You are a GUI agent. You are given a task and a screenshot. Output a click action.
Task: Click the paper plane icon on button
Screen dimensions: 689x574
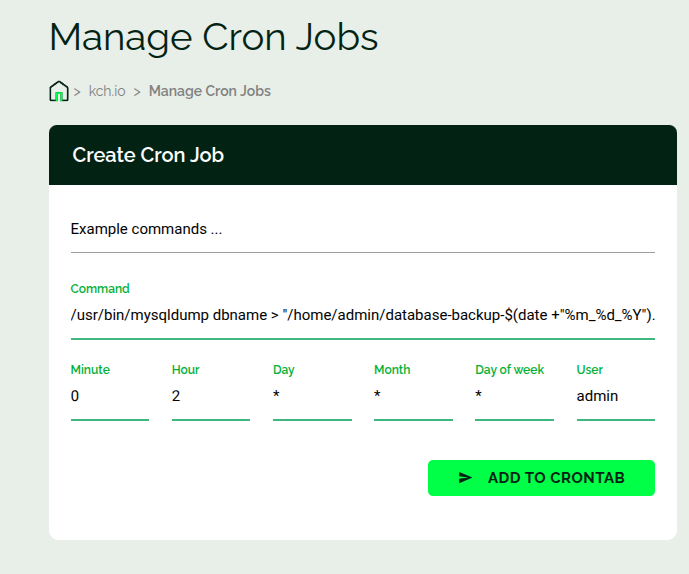(x=465, y=478)
